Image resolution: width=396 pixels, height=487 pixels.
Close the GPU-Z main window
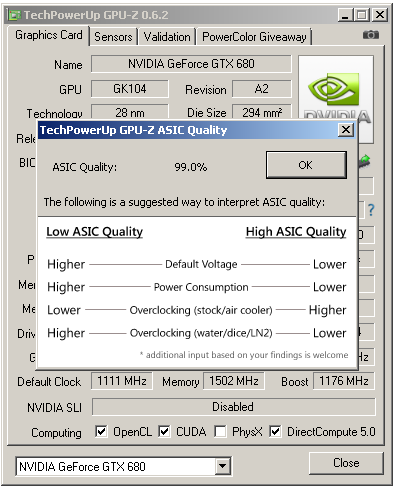pyautogui.click(x=380, y=15)
